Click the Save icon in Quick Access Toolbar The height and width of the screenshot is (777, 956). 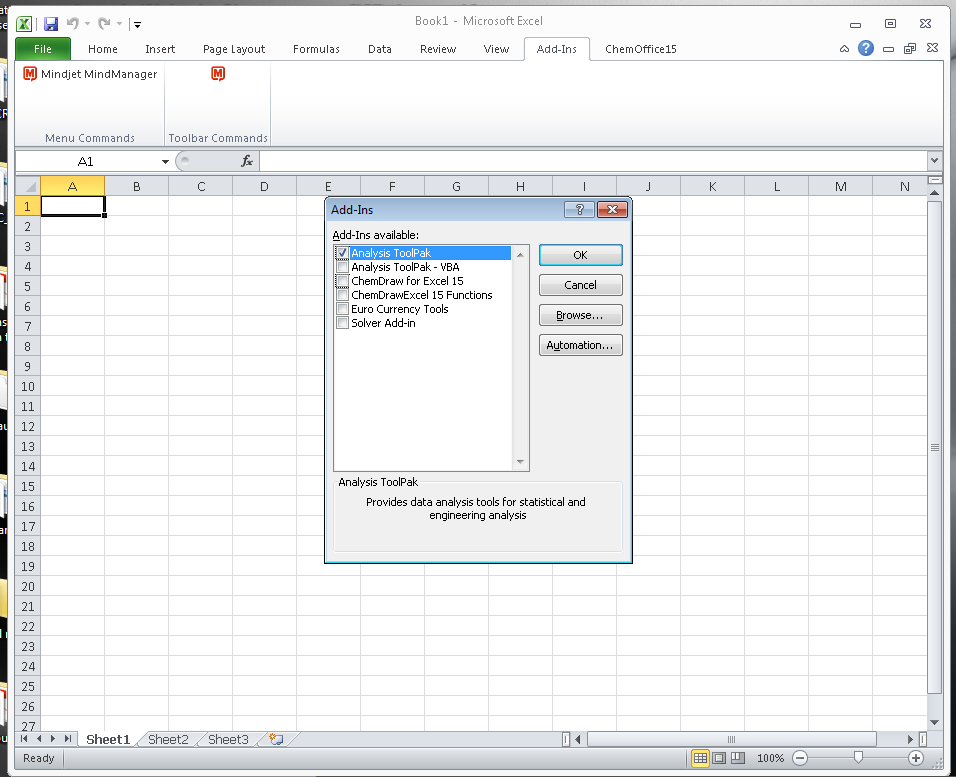[x=51, y=23]
